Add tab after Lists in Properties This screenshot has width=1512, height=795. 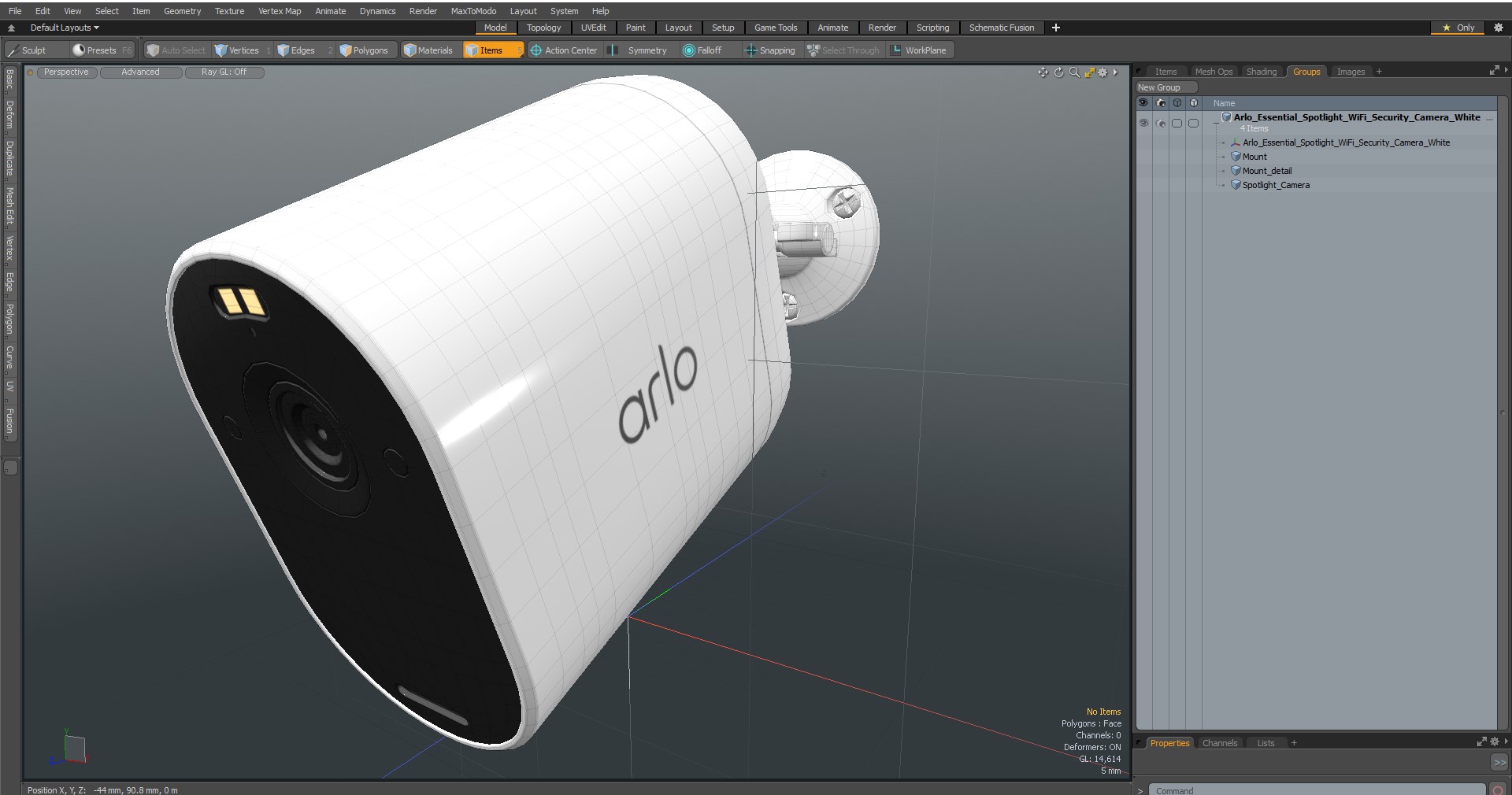pos(1294,743)
